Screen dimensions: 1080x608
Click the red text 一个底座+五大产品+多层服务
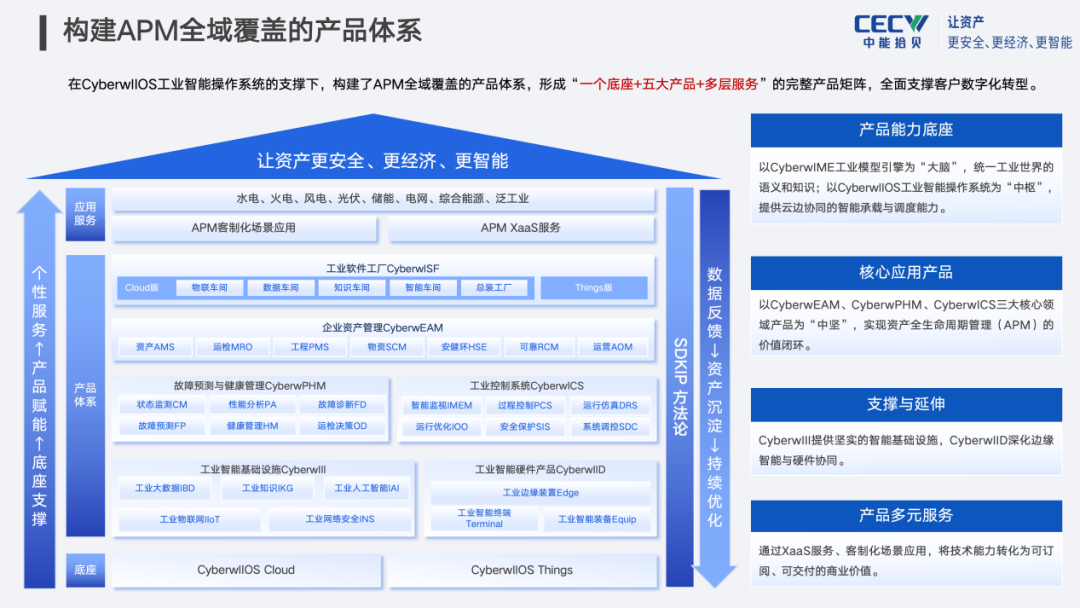click(669, 85)
